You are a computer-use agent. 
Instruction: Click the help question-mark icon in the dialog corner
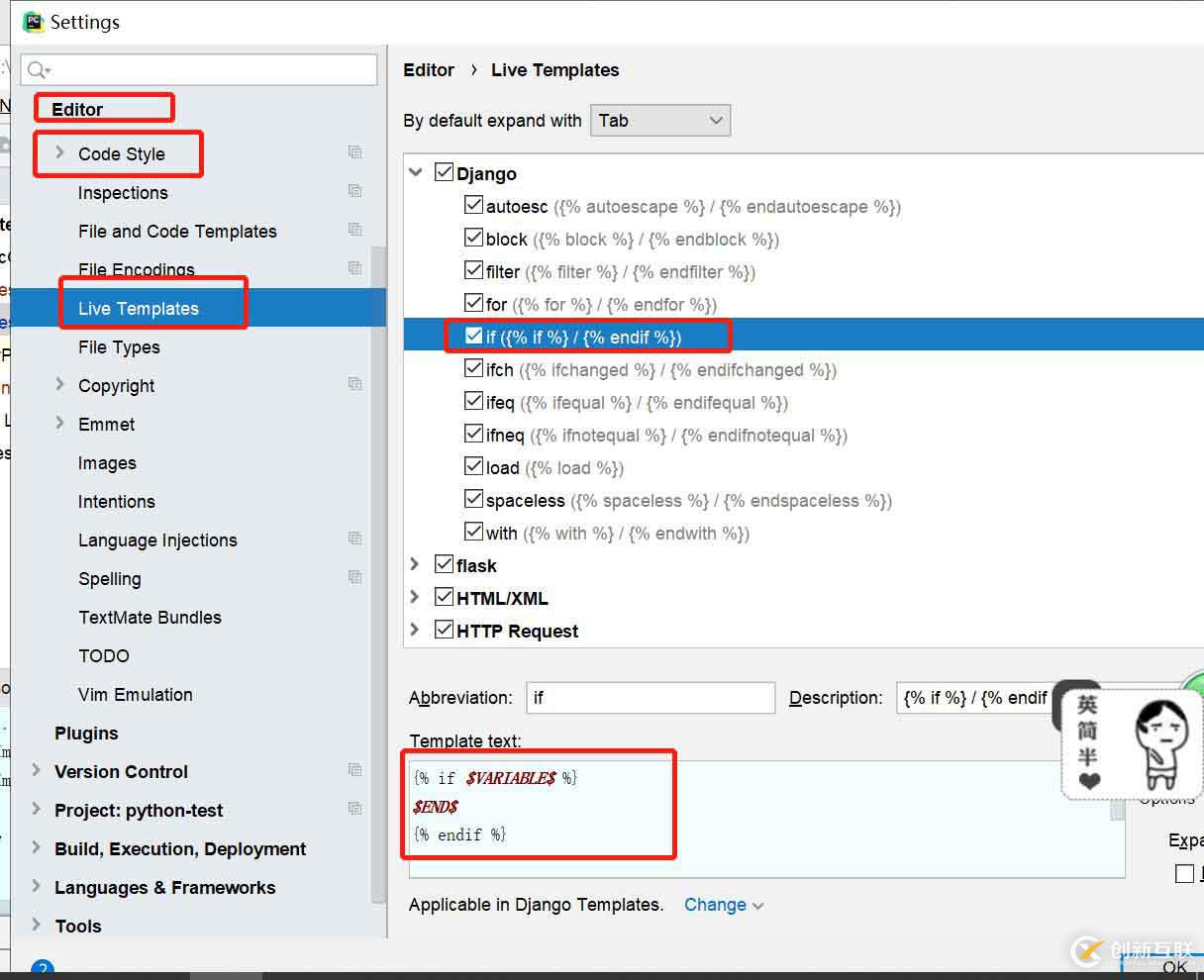(42, 969)
